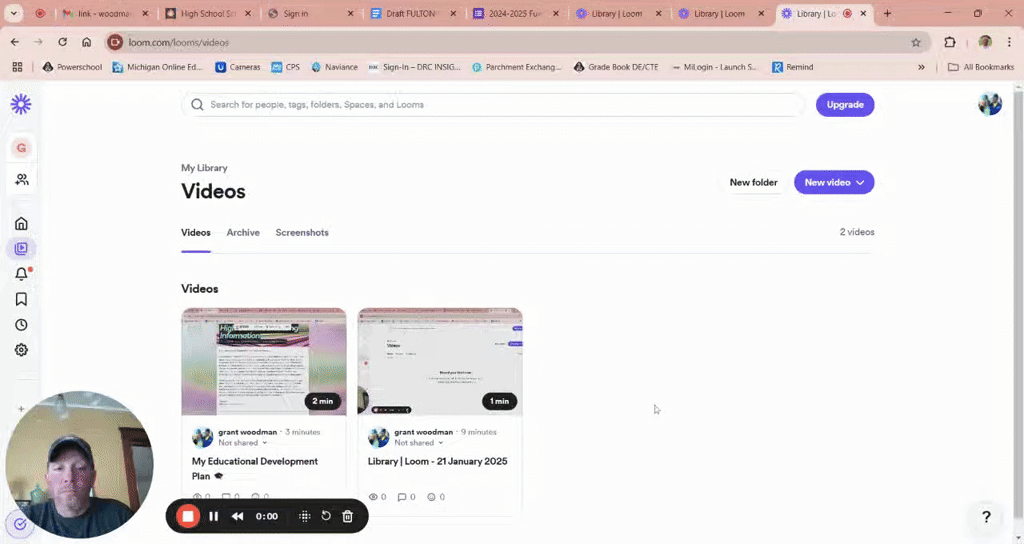
Task: Switch to the High School browser tab
Action: pyautogui.click(x=208, y=14)
